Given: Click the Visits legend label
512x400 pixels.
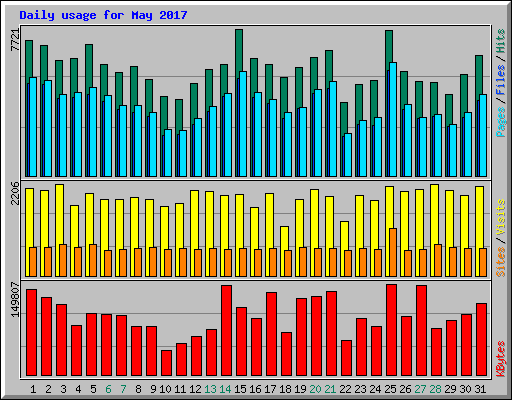Looking at the screenshot, I should coord(501,217).
